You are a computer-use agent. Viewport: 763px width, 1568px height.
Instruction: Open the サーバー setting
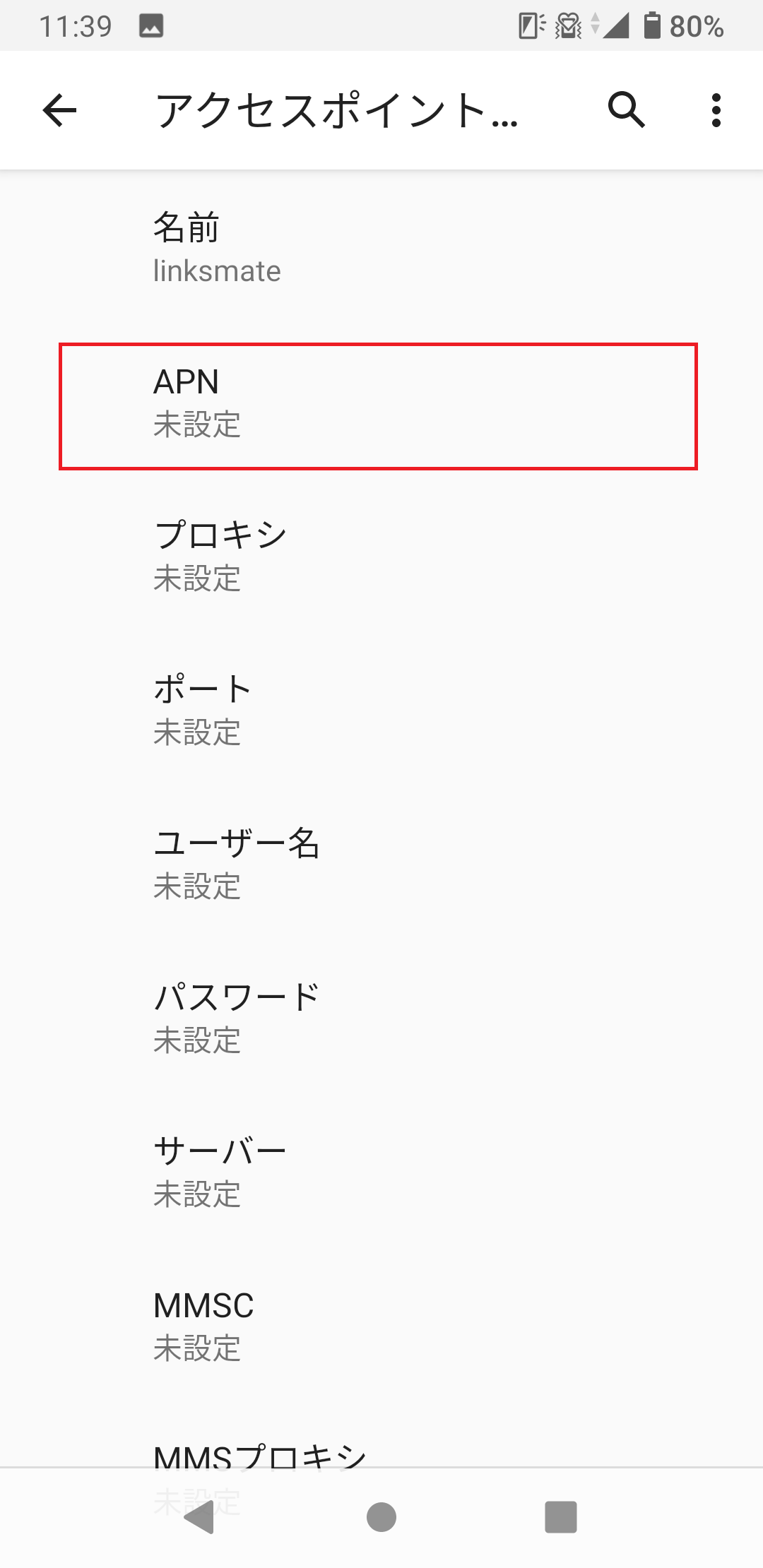381,1172
